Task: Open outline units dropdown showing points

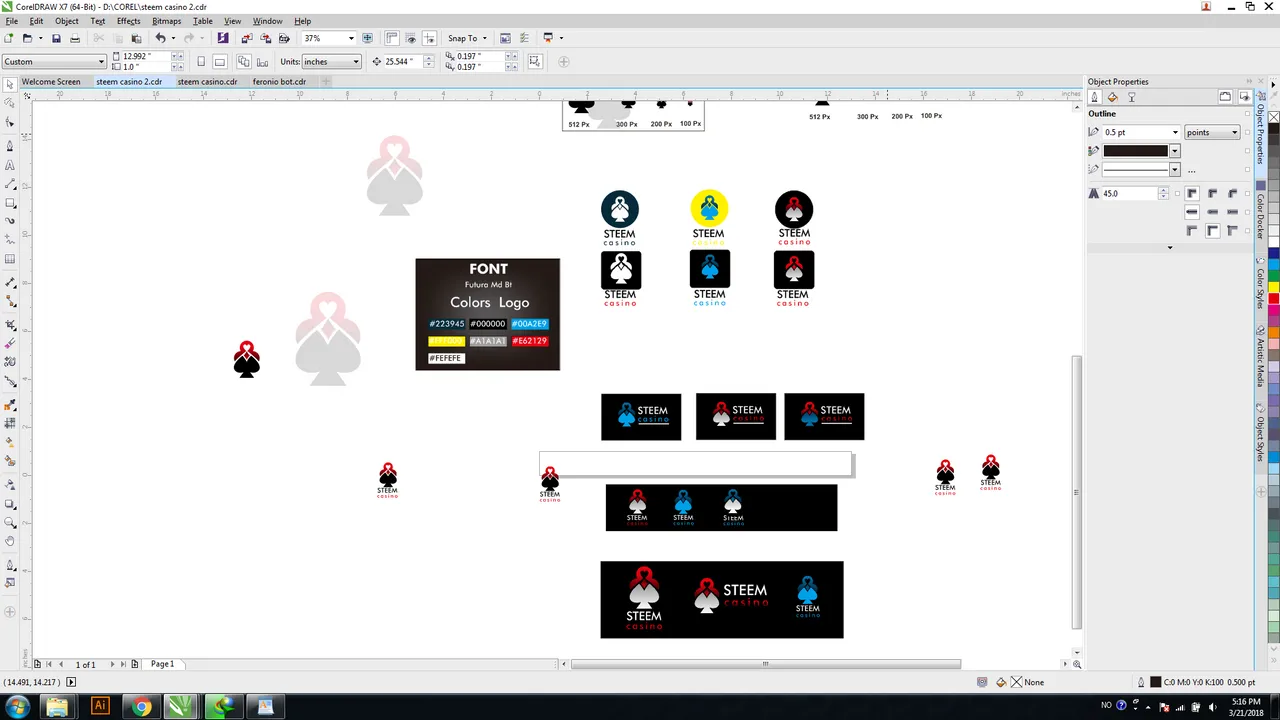Action: point(1212,132)
